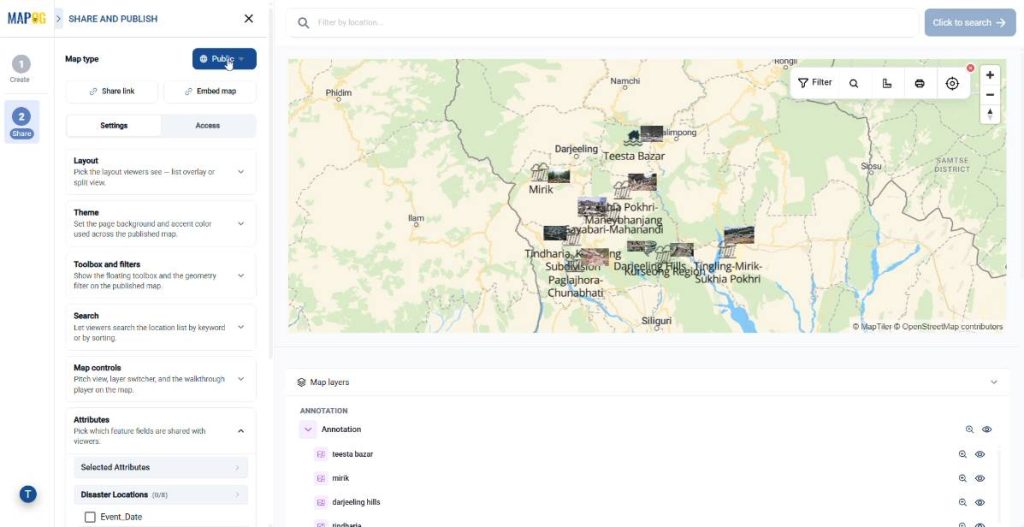1024x527 pixels.
Task: Click the Share link button
Action: point(112,91)
